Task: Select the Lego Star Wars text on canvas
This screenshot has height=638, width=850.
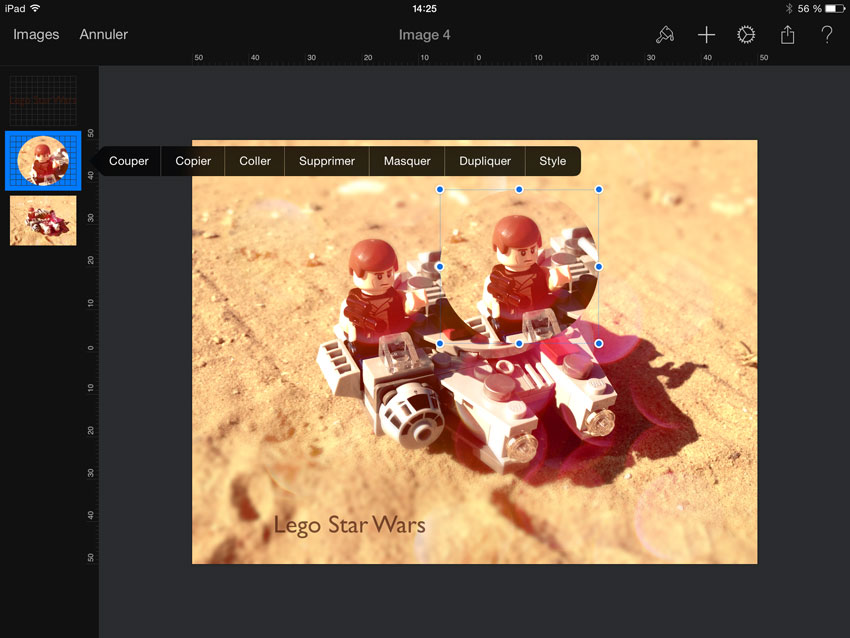Action: pyautogui.click(x=349, y=525)
